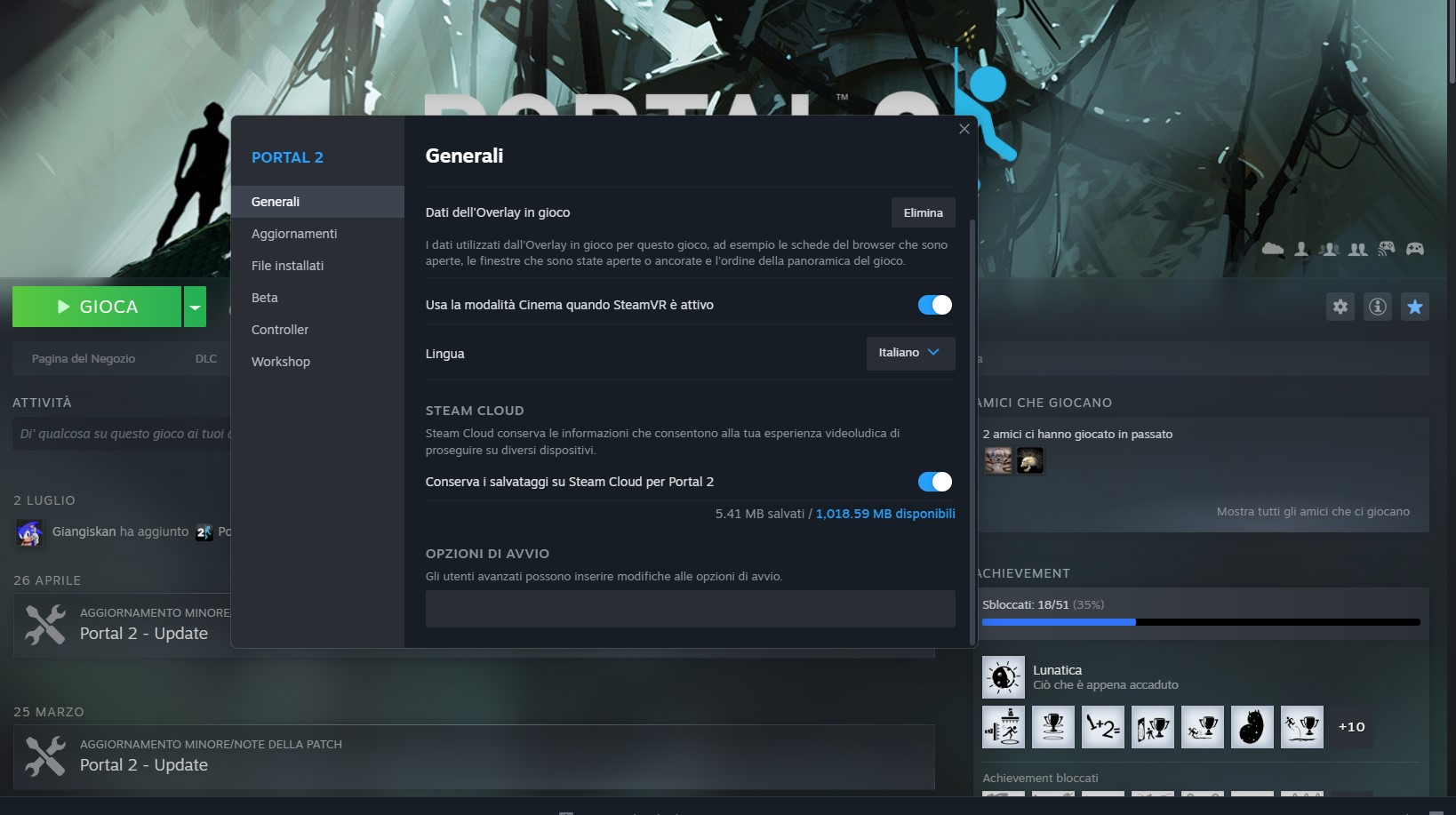This screenshot has height=815, width=1456.
Task: Click 'Sbloccati: 18/51 (35%)' text
Action: tap(1043, 604)
